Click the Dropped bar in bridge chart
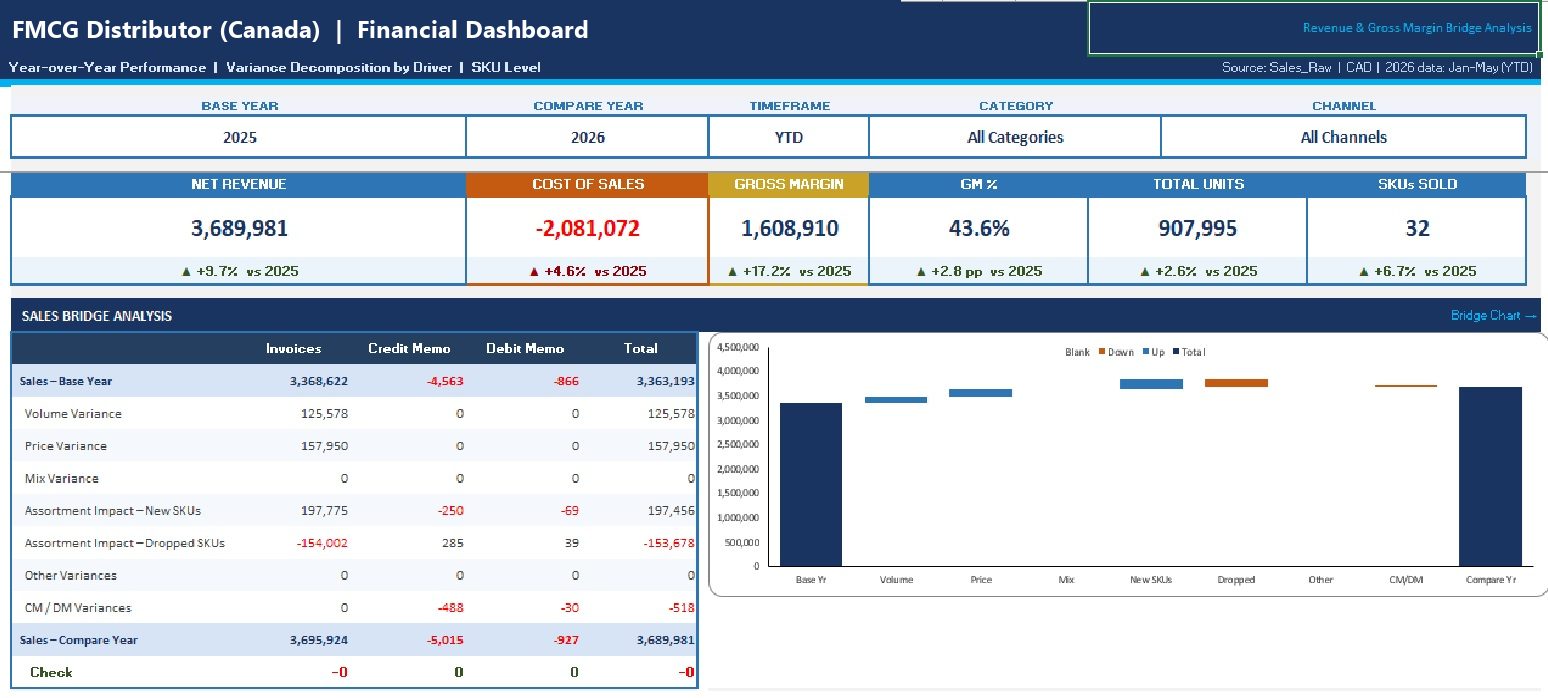This screenshot has width=1548, height=698. tap(1236, 382)
